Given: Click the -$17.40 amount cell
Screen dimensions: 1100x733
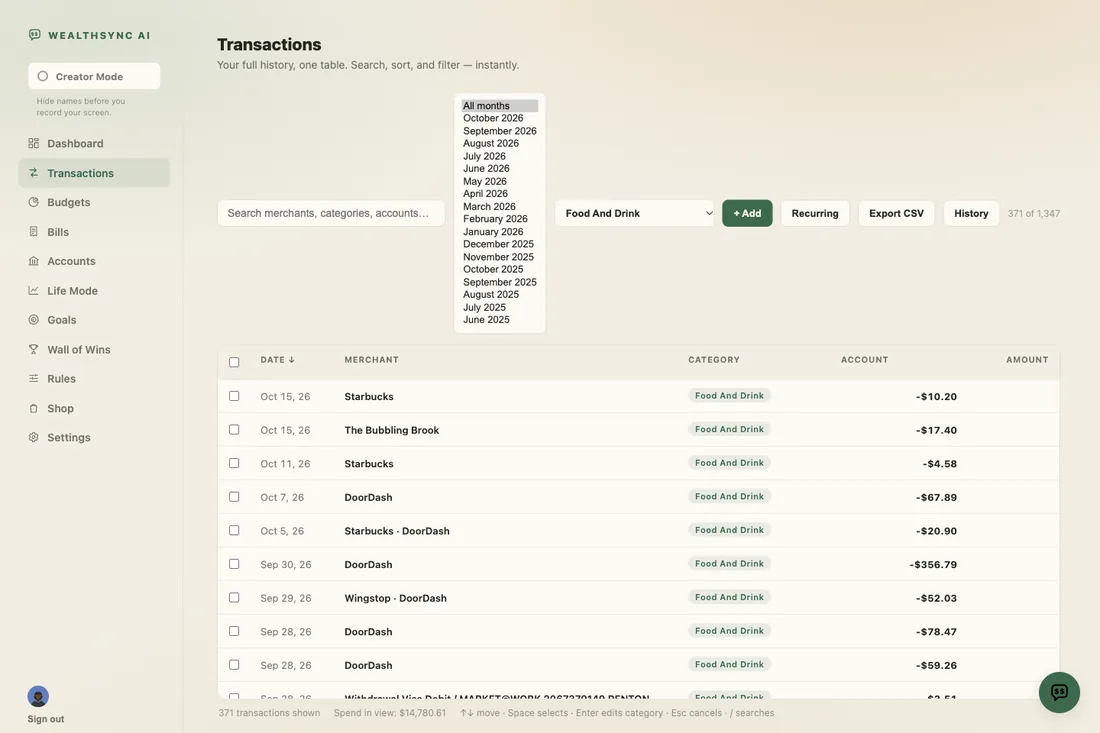Looking at the screenshot, I should [936, 430].
